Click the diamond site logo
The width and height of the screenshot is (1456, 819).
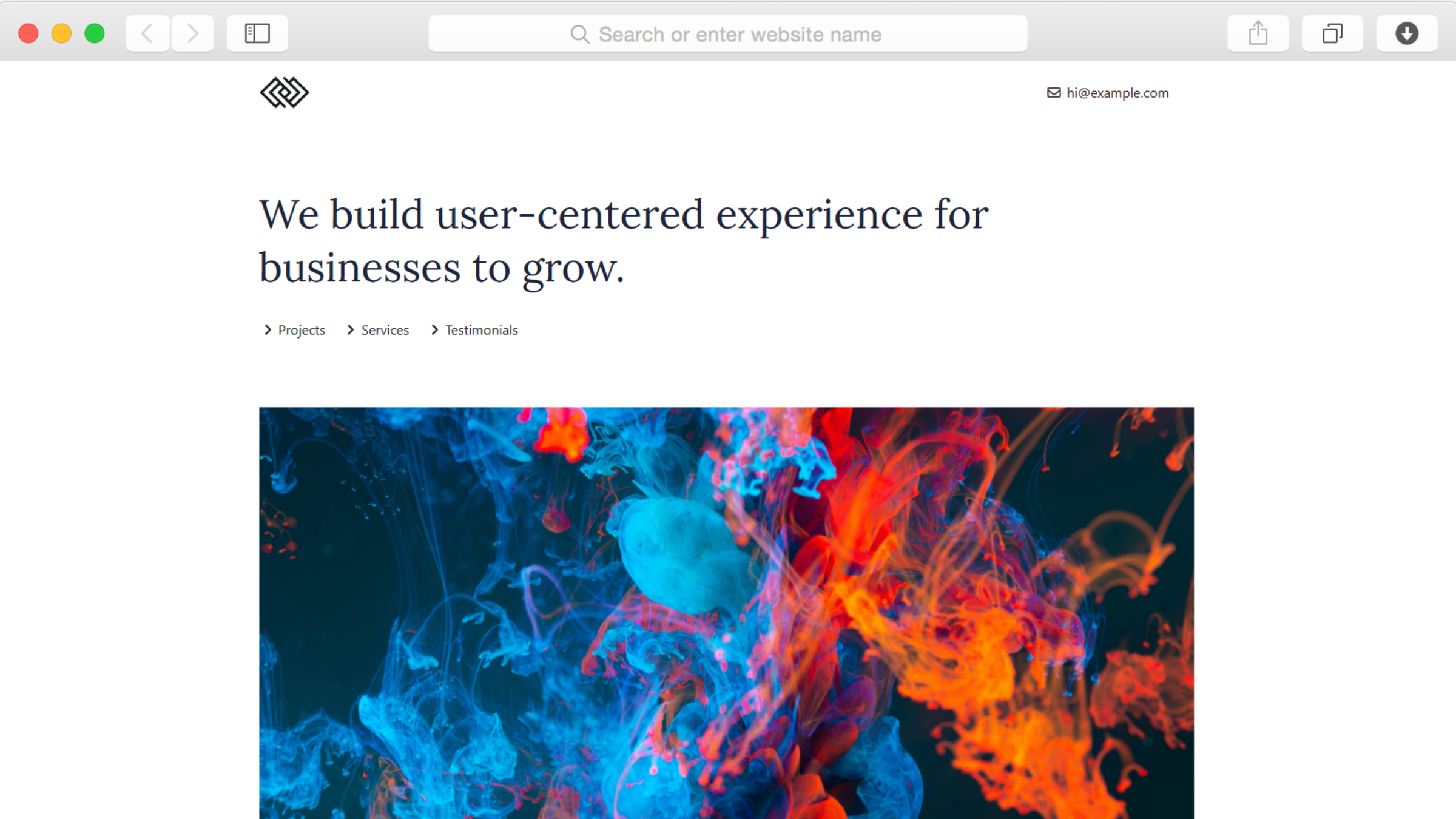point(285,92)
